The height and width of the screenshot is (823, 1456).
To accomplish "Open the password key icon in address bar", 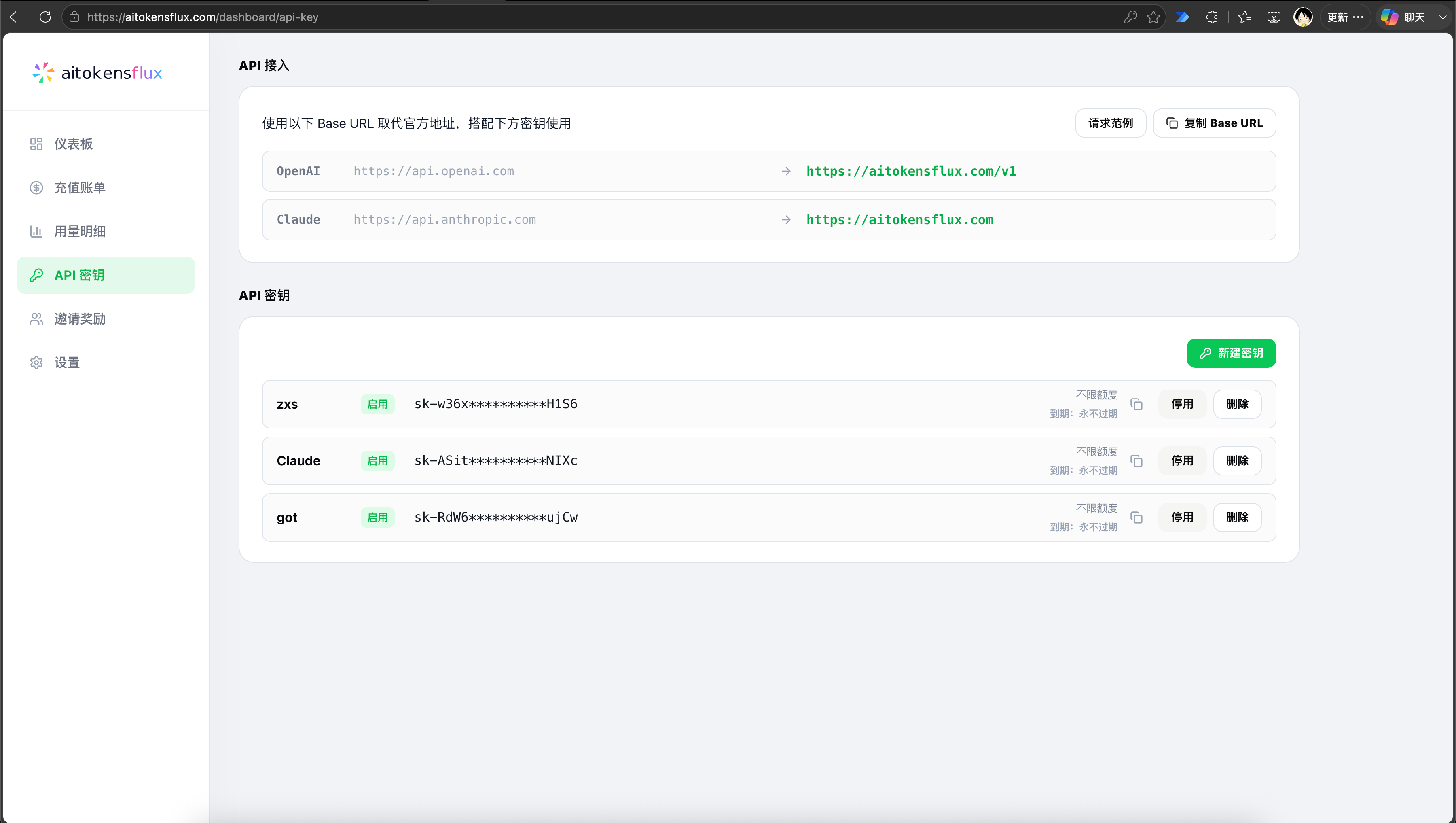I will [x=1130, y=17].
